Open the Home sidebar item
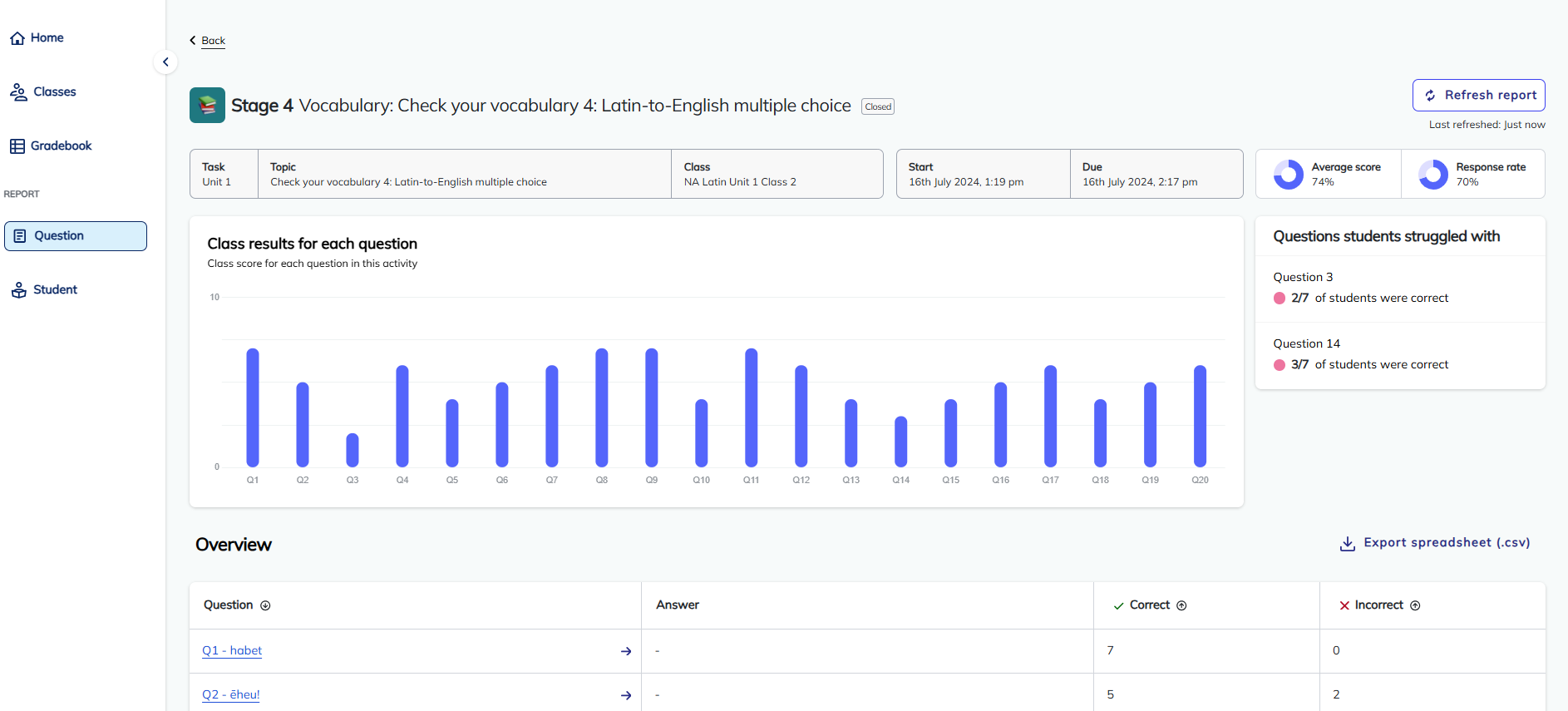 coord(37,38)
